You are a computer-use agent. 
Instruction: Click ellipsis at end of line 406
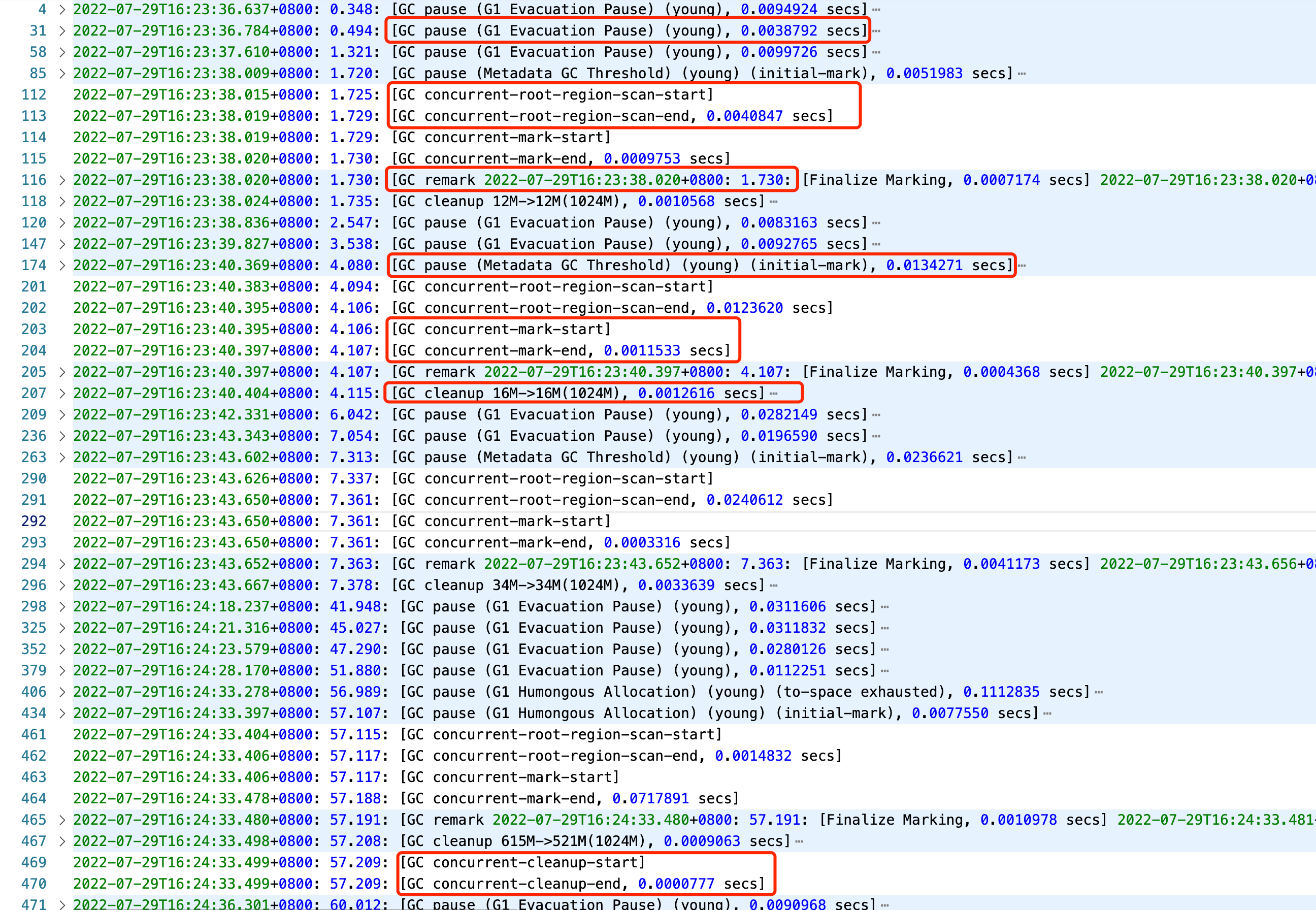pyautogui.click(x=1099, y=692)
